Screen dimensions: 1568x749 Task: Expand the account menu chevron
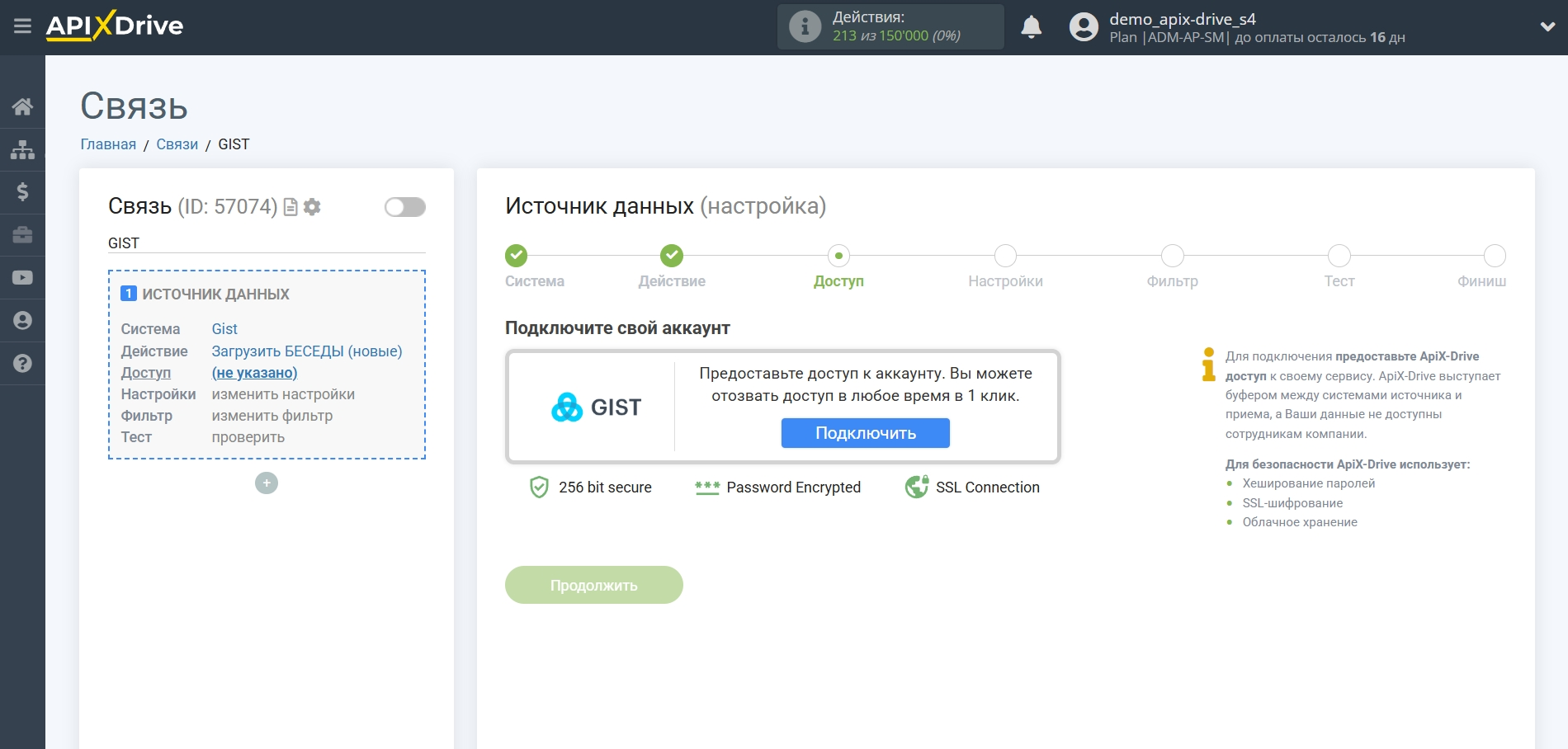point(1546,26)
